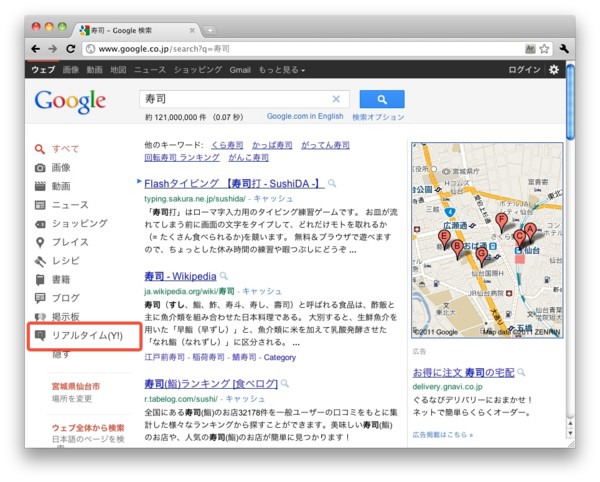
Task: Open the Chrome wrench menu
Action: [564, 49]
